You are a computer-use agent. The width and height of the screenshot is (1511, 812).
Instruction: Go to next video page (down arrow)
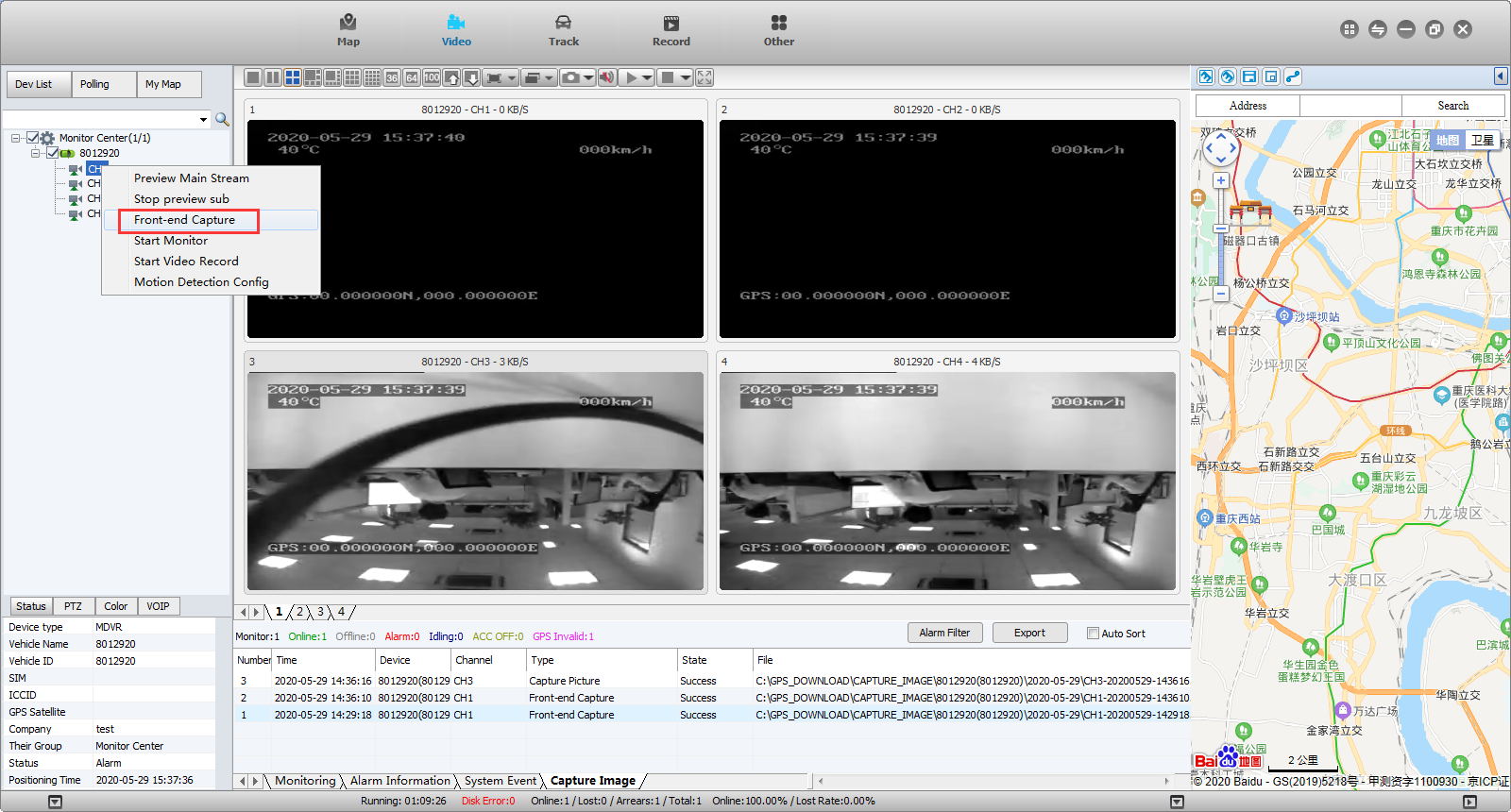[x=471, y=77]
